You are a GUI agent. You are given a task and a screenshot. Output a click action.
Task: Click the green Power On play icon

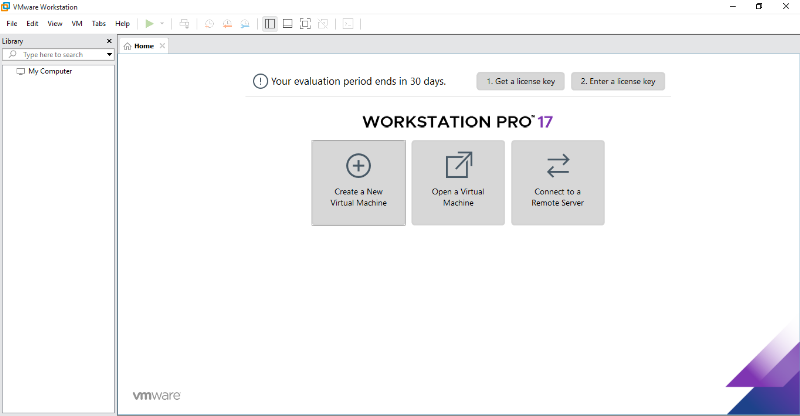[x=149, y=23]
